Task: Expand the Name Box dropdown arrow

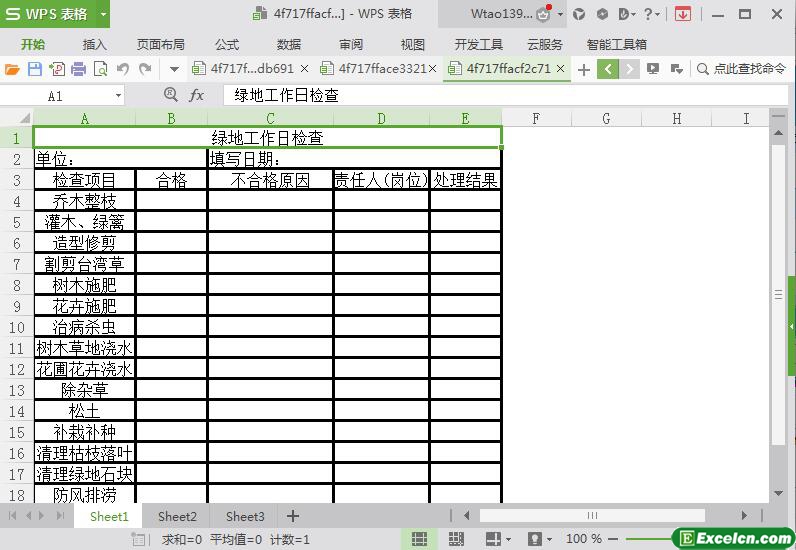Action: pos(118,95)
